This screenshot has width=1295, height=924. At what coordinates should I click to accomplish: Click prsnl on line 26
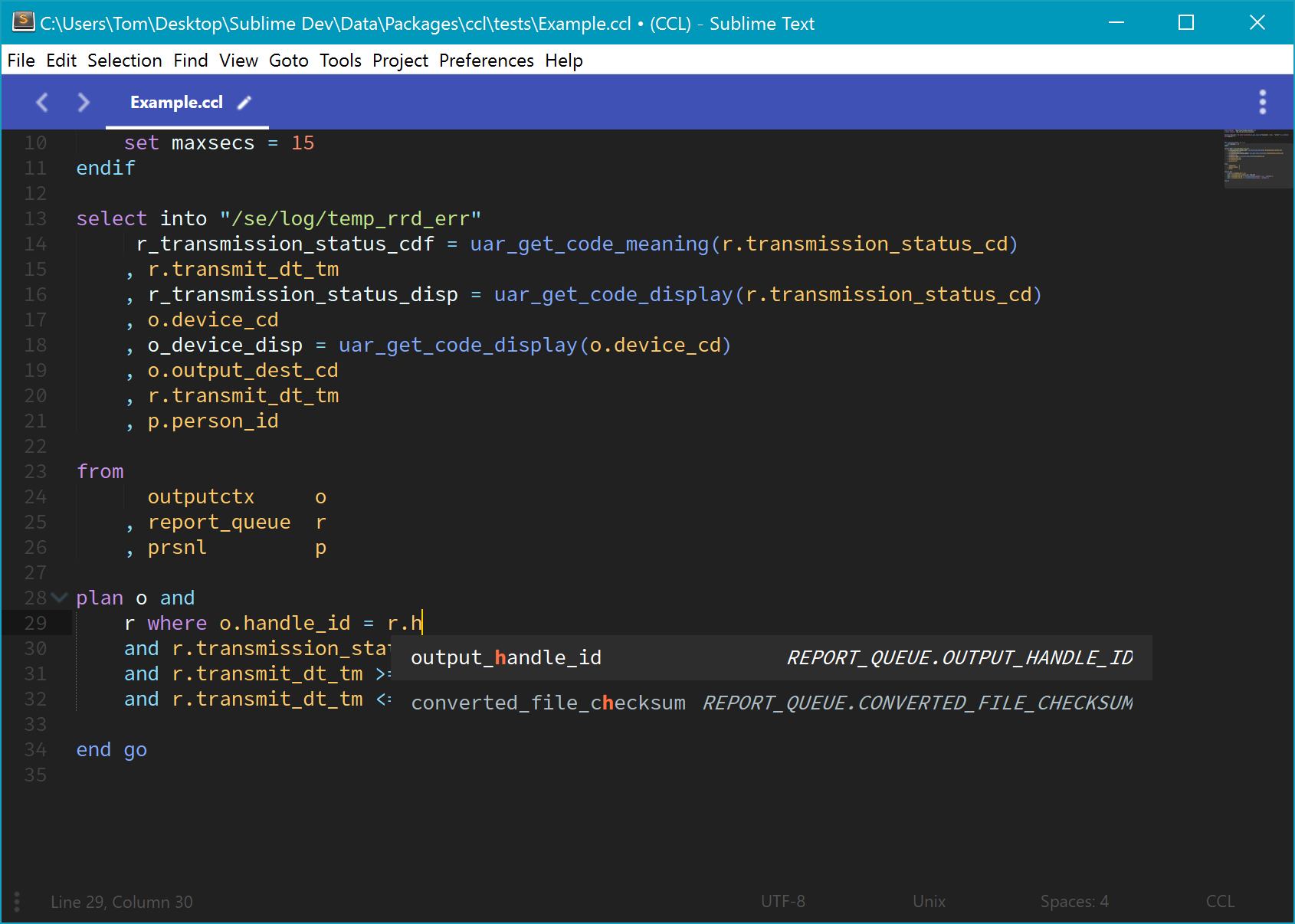click(177, 548)
